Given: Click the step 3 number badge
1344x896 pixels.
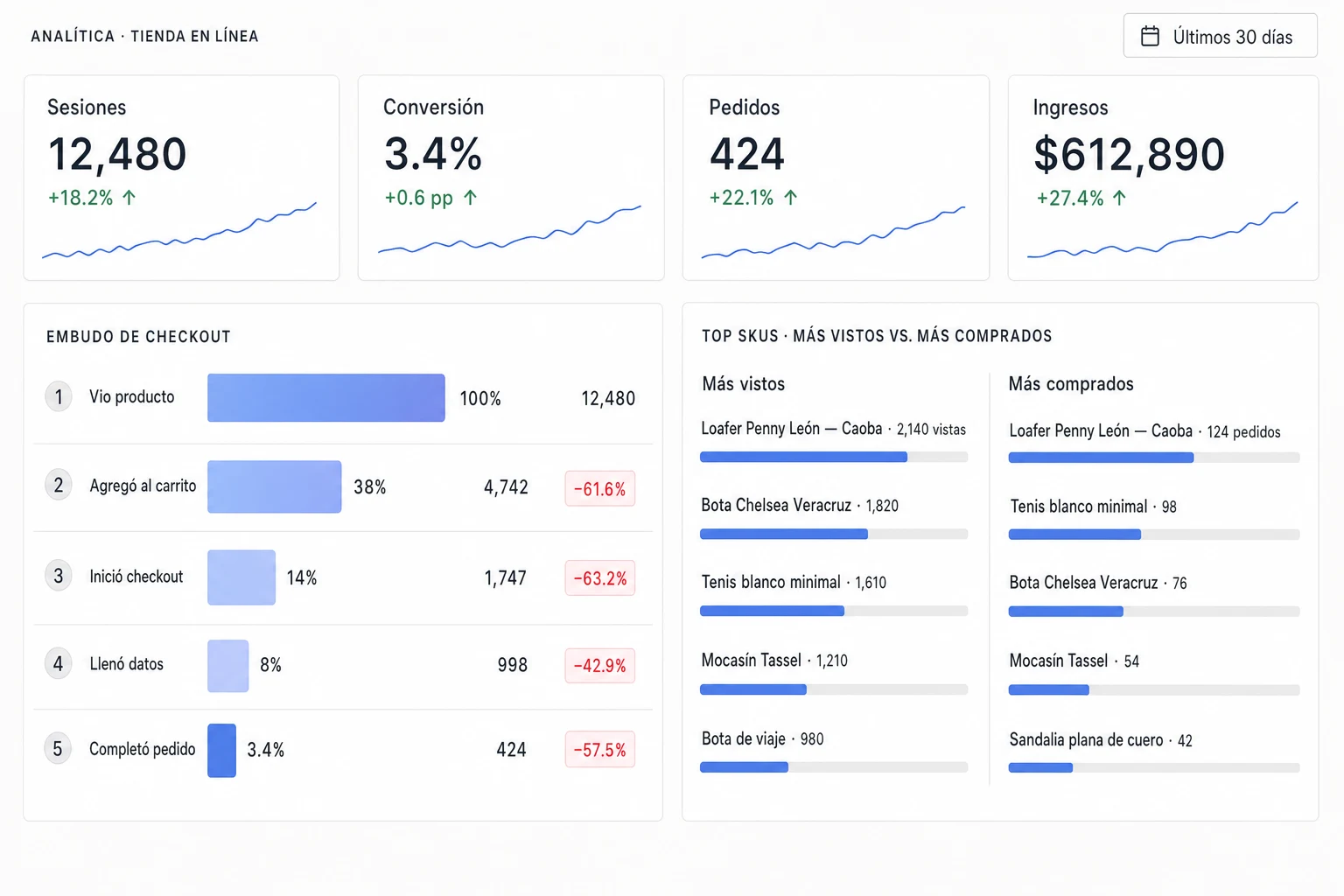Looking at the screenshot, I should pyautogui.click(x=59, y=576).
